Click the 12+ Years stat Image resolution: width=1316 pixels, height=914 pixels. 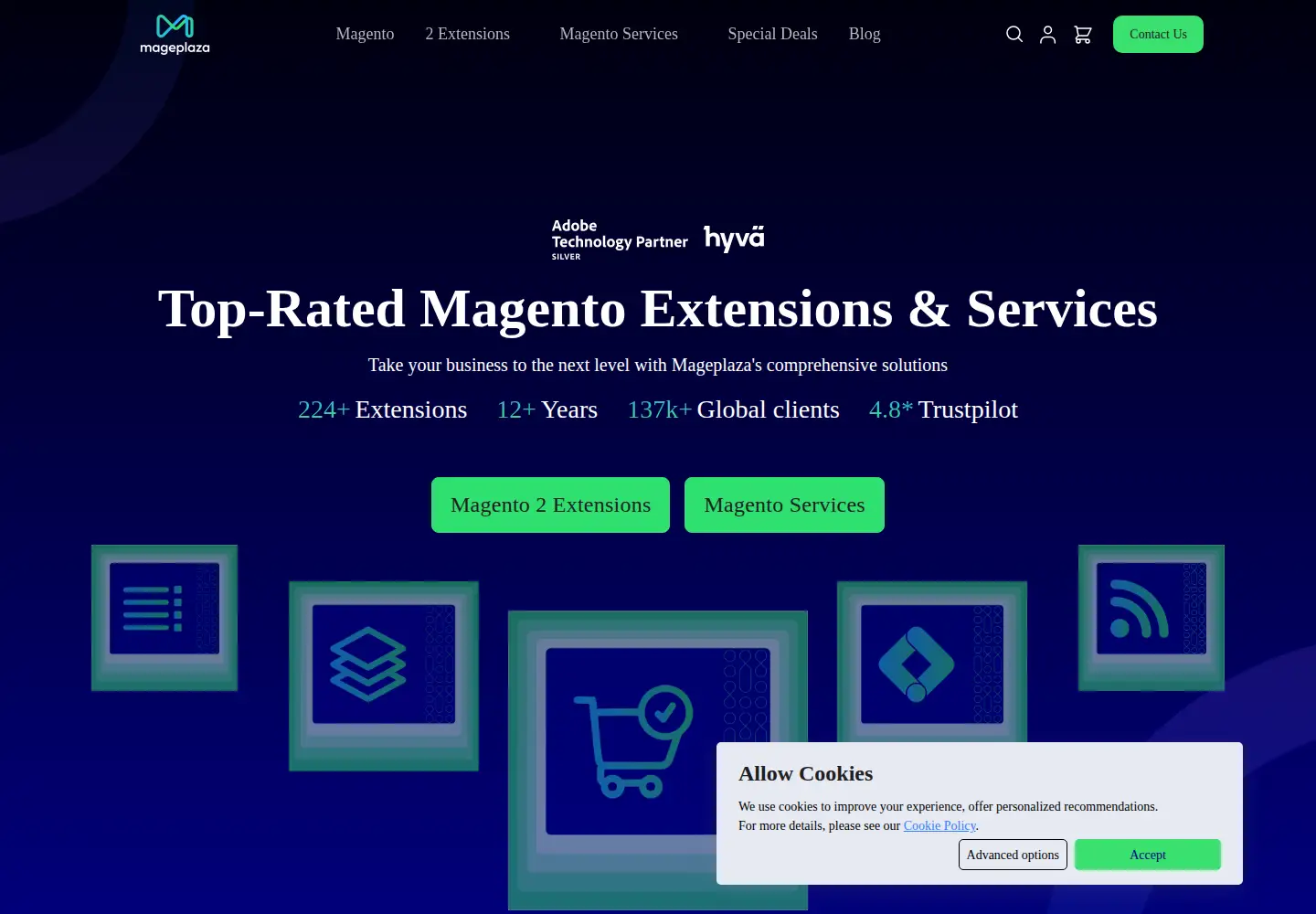[x=547, y=409]
